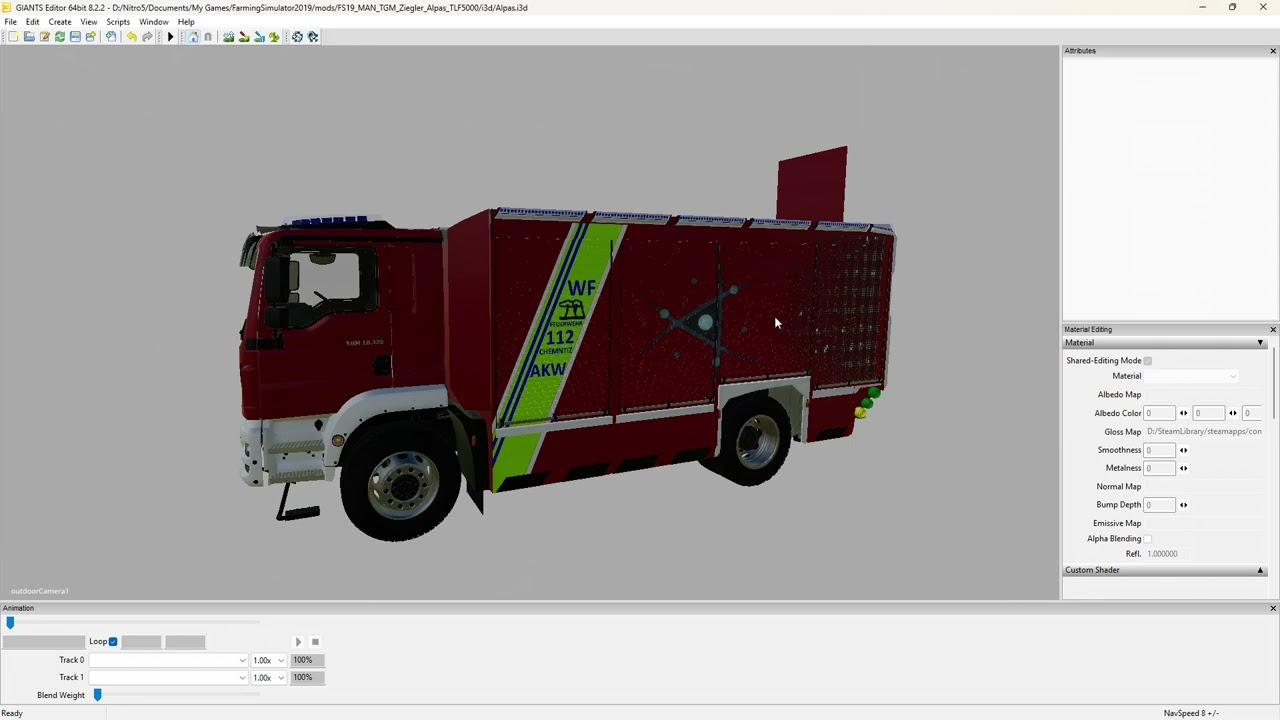This screenshot has height=720, width=1280.
Task: Open the Window menu
Action: click(x=154, y=22)
